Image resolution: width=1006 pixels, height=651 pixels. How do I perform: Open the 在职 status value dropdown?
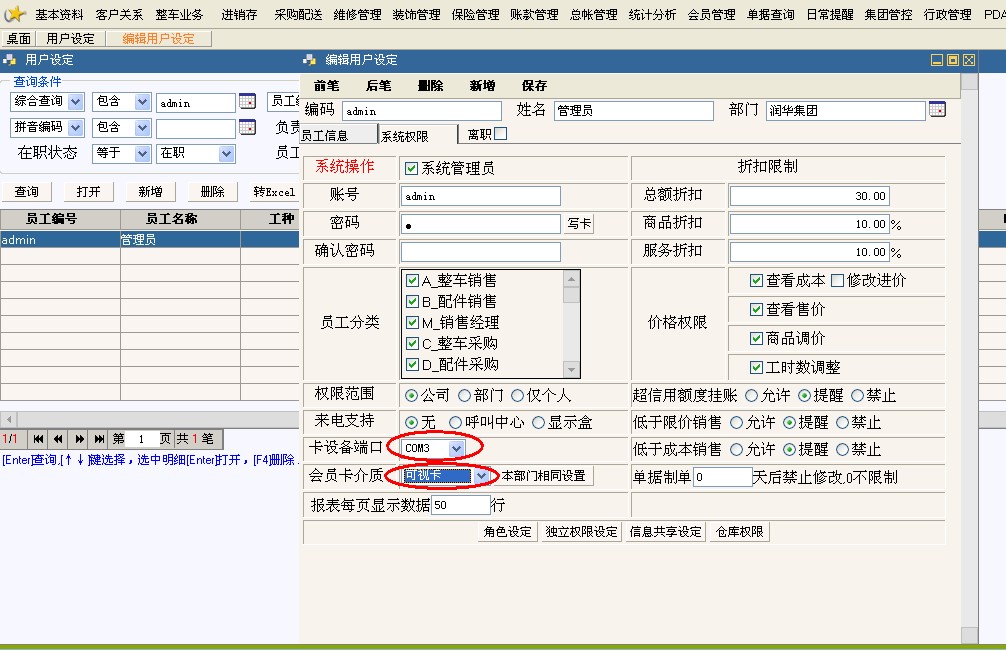point(227,154)
